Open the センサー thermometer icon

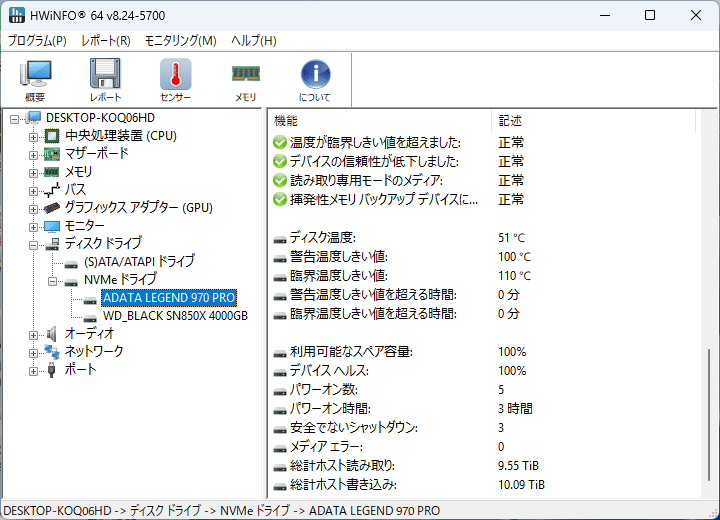[175, 80]
